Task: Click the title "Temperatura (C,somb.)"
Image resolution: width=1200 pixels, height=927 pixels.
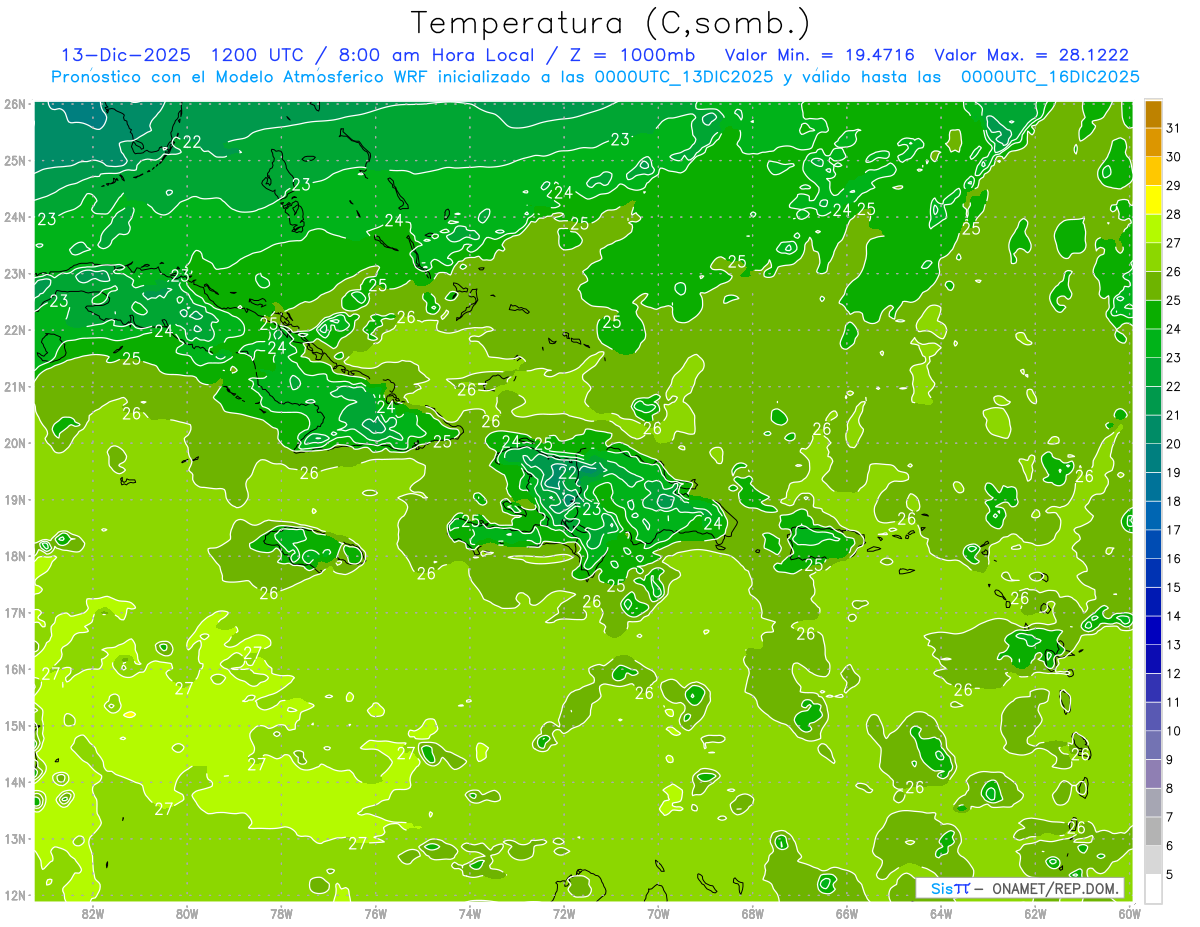Action: (611, 24)
